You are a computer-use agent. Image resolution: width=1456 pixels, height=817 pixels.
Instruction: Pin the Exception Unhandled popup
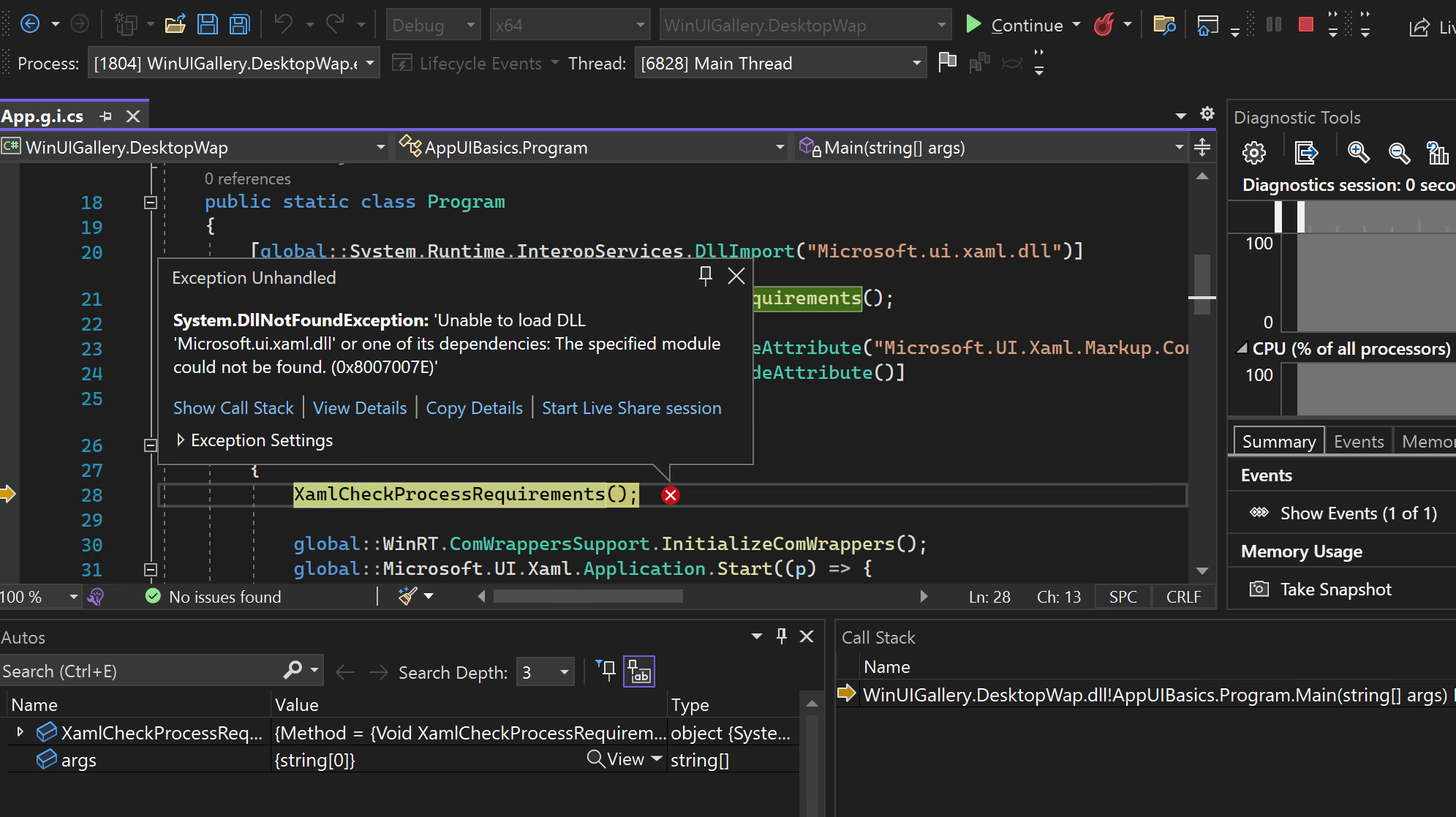(x=705, y=276)
